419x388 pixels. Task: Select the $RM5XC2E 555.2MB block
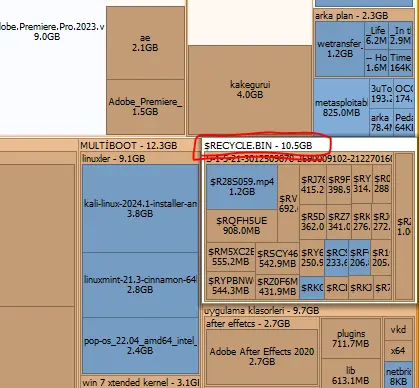pyautogui.click(x=231, y=257)
